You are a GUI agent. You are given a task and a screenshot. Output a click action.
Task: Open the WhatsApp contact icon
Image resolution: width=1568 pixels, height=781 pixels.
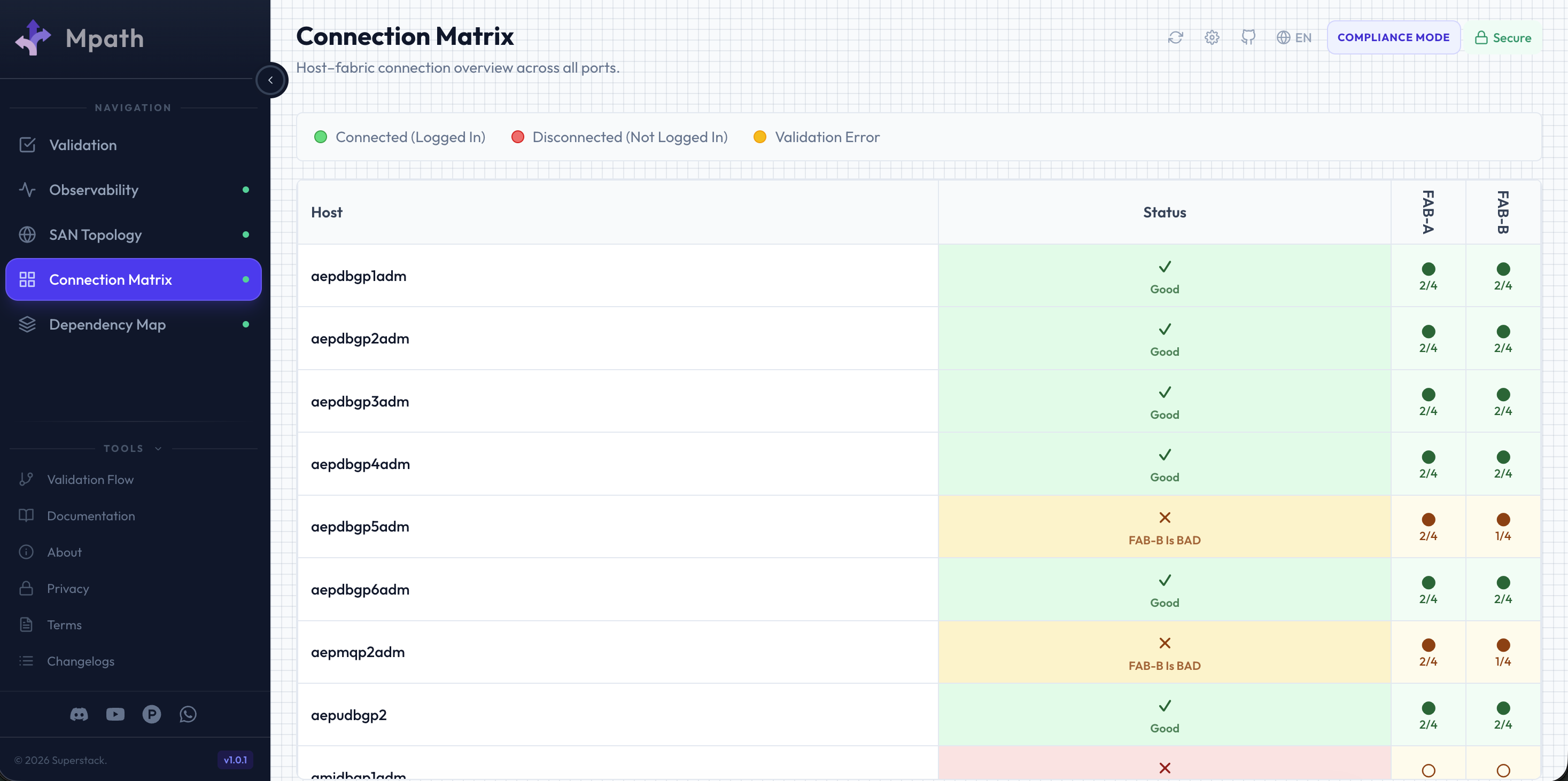point(188,714)
